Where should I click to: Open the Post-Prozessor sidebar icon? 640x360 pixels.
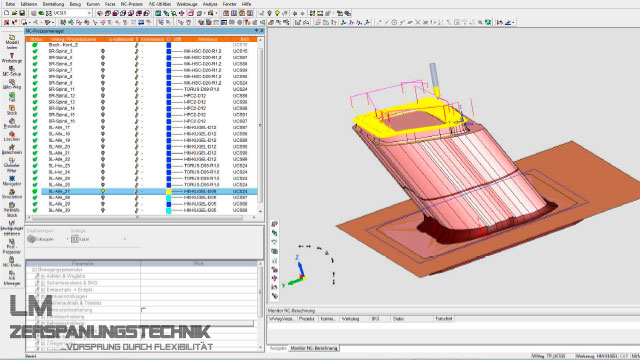click(12, 246)
